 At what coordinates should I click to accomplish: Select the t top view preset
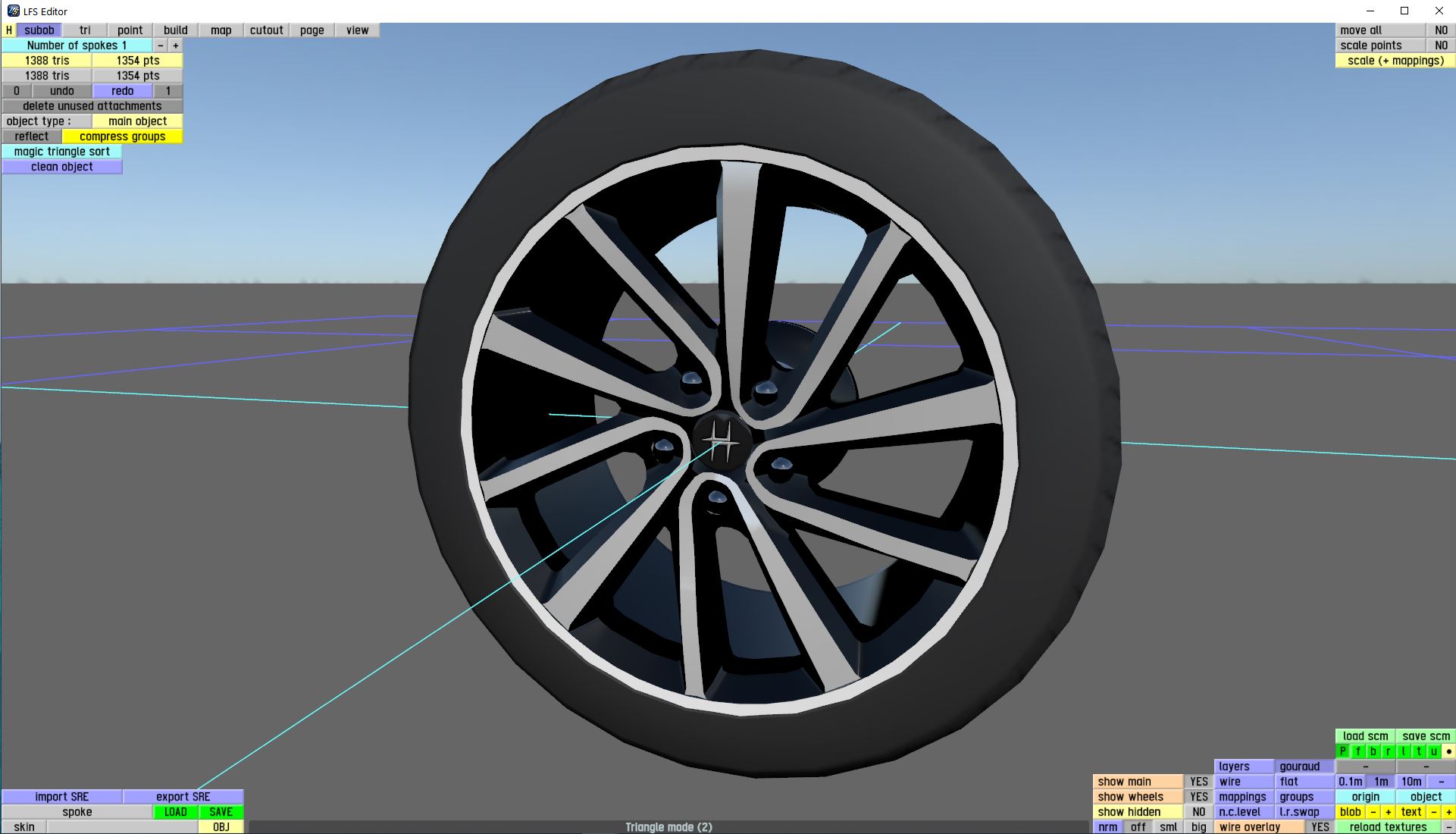[x=1418, y=751]
